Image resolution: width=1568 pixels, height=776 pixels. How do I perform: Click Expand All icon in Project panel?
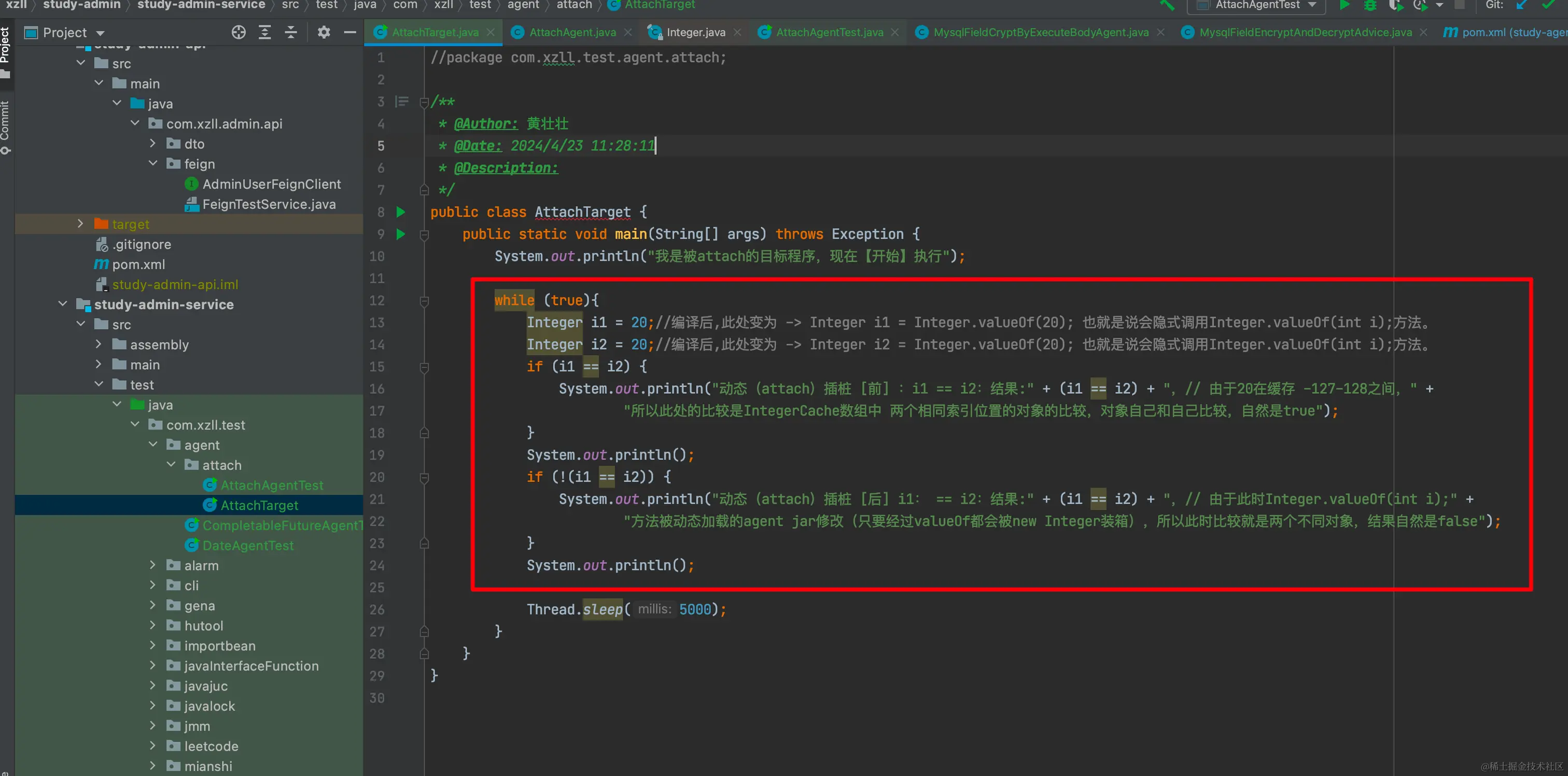coord(265,32)
